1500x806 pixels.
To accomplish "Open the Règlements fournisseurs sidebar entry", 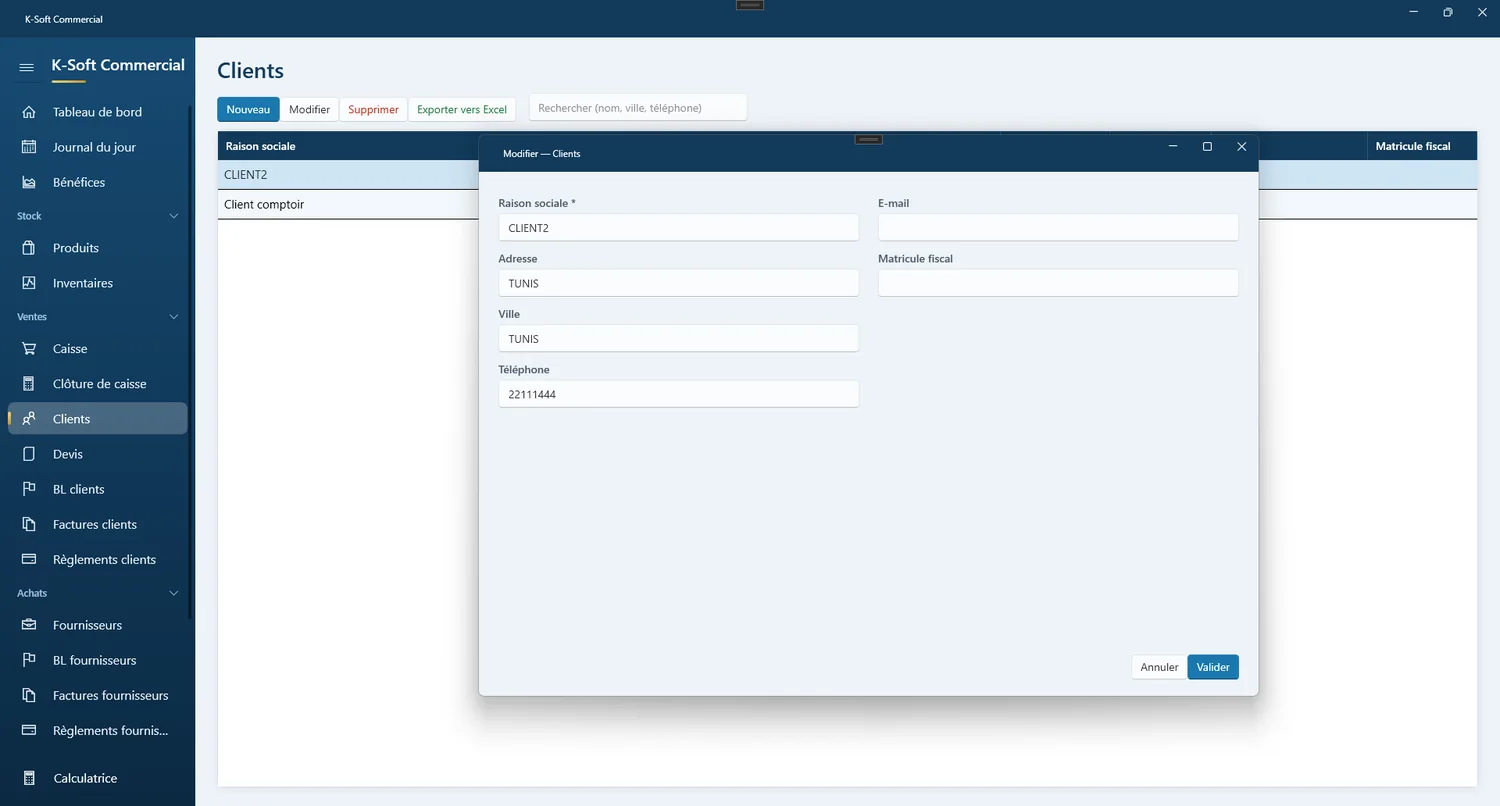I will click(98, 730).
